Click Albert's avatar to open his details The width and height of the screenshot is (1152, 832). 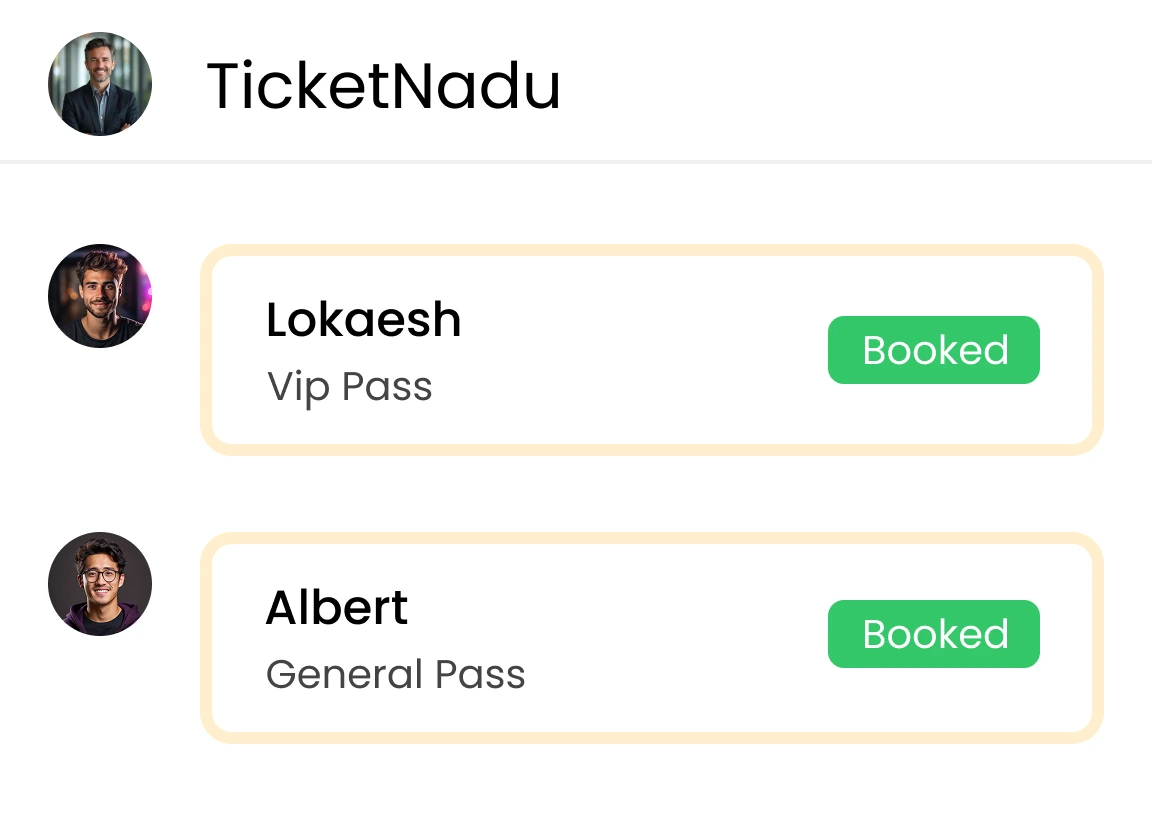[99, 584]
